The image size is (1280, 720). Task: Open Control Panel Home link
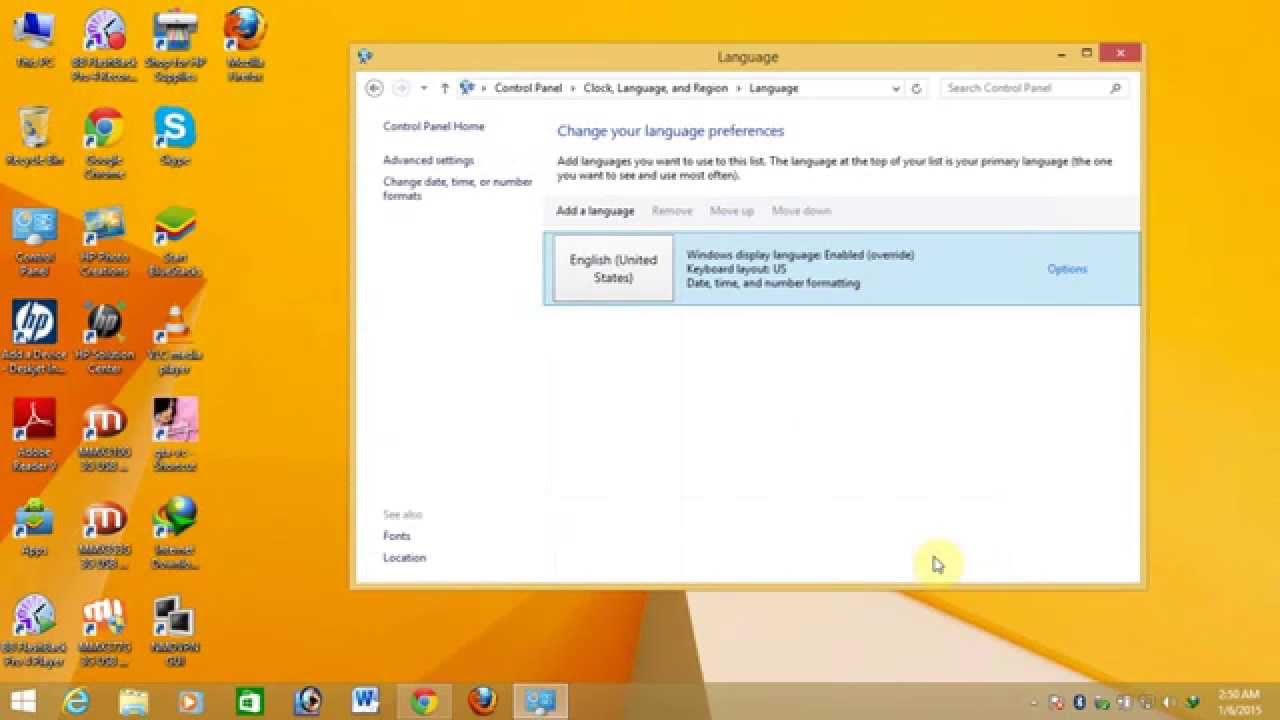point(433,126)
